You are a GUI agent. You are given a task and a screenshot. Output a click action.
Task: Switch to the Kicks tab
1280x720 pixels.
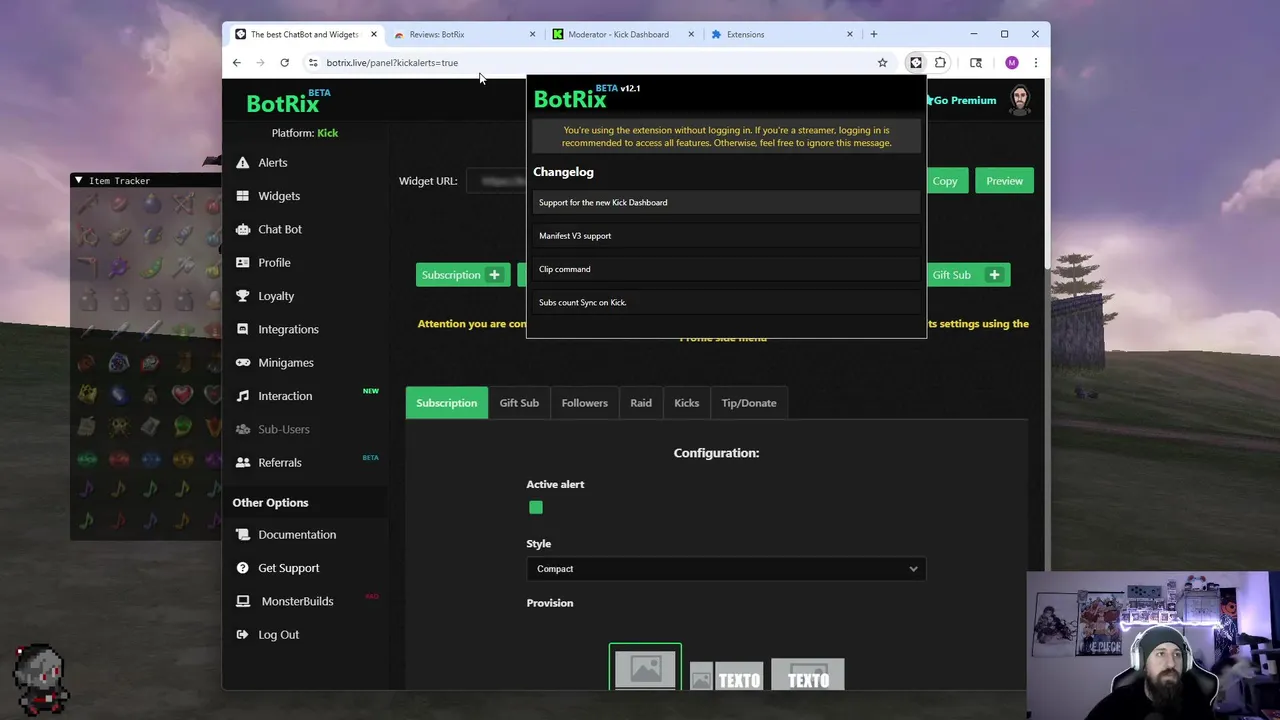686,403
